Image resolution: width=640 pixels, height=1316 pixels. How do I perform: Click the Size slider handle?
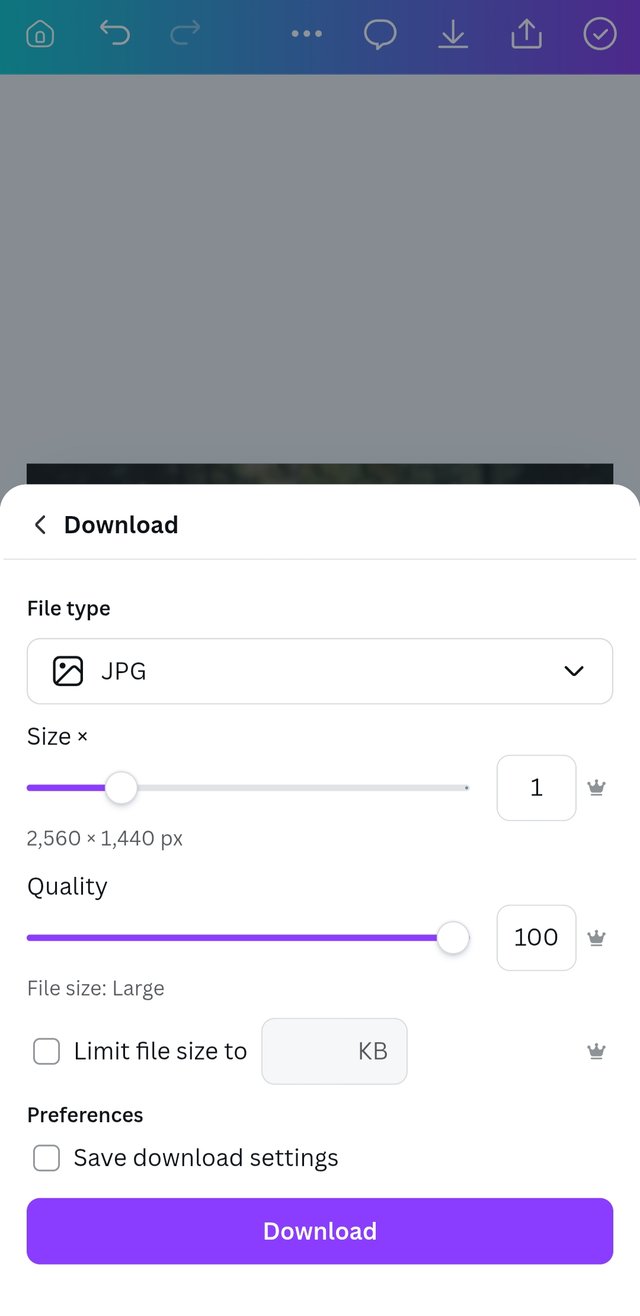[121, 788]
